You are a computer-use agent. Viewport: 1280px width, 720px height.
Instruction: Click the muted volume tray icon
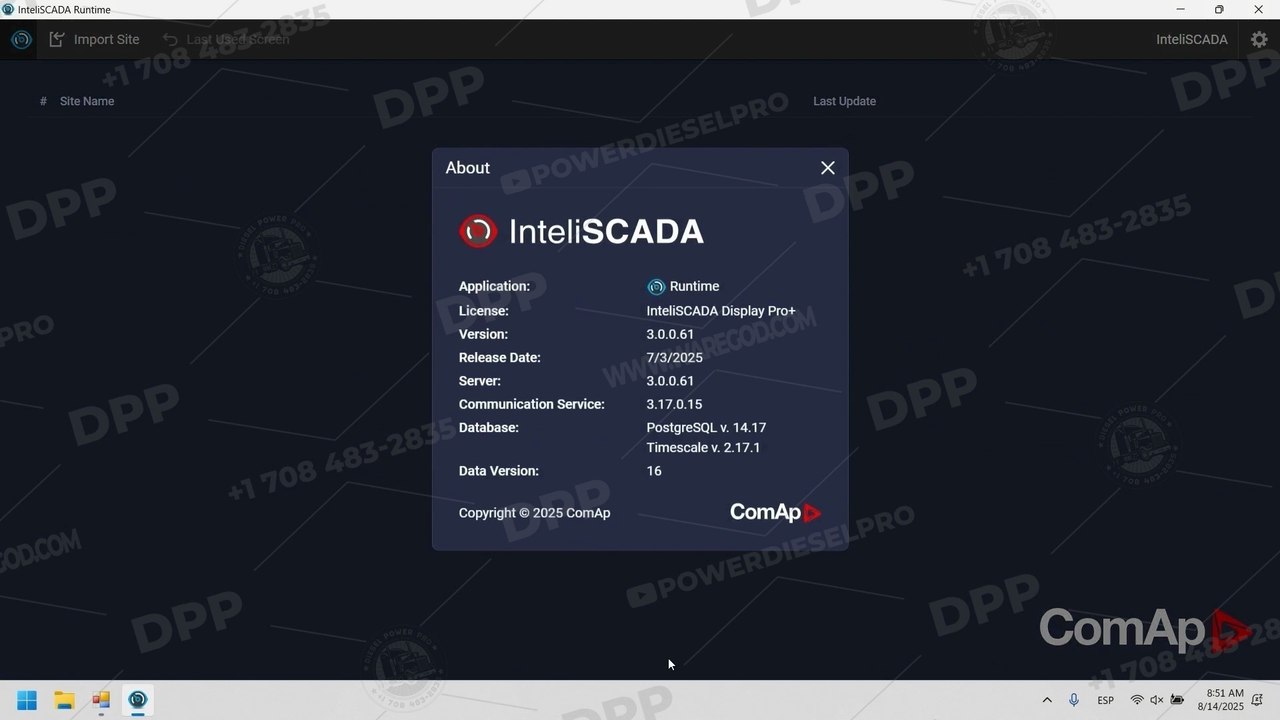1157,700
